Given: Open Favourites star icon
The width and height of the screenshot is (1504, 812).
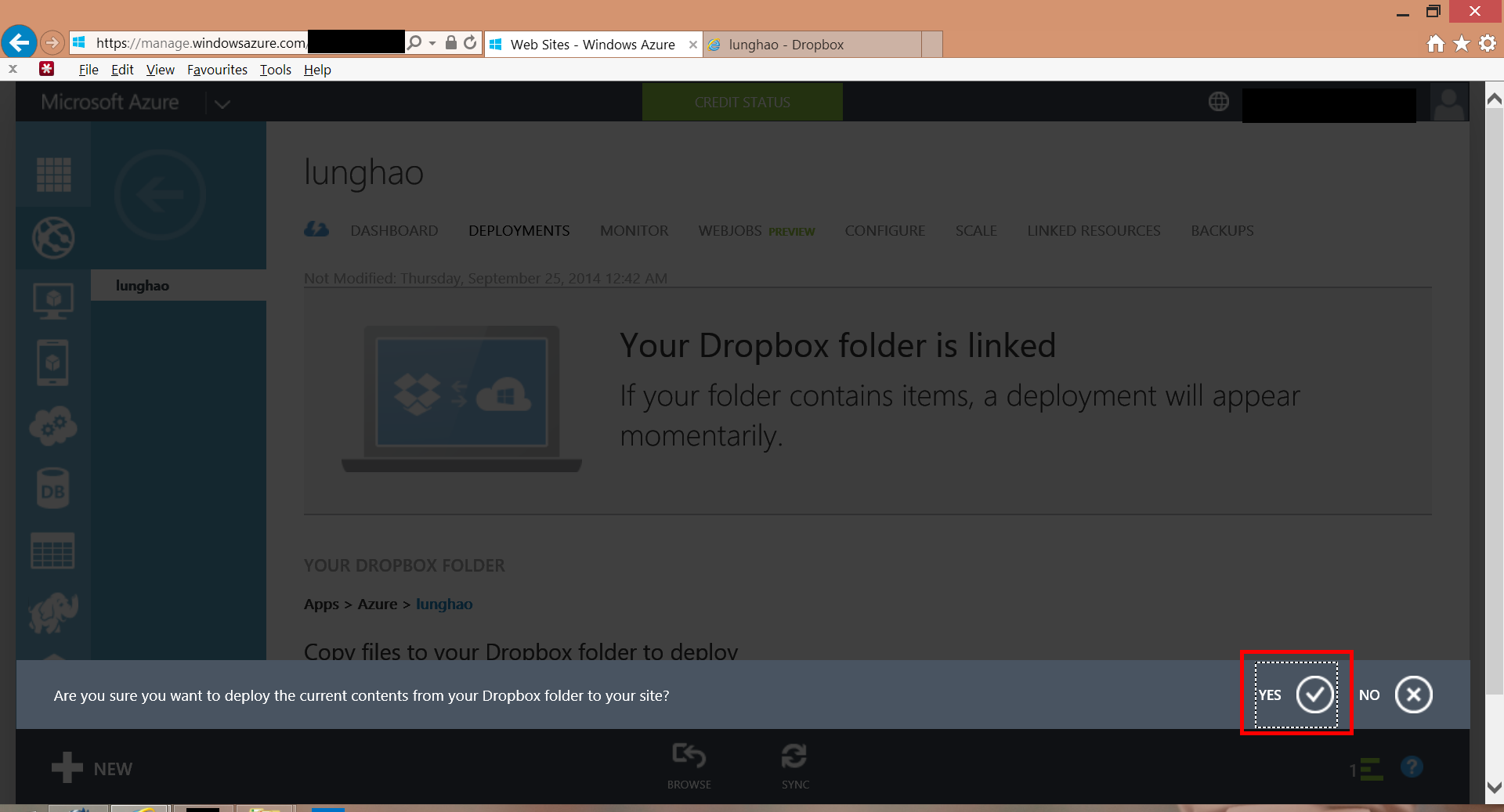Looking at the screenshot, I should coord(1462,44).
